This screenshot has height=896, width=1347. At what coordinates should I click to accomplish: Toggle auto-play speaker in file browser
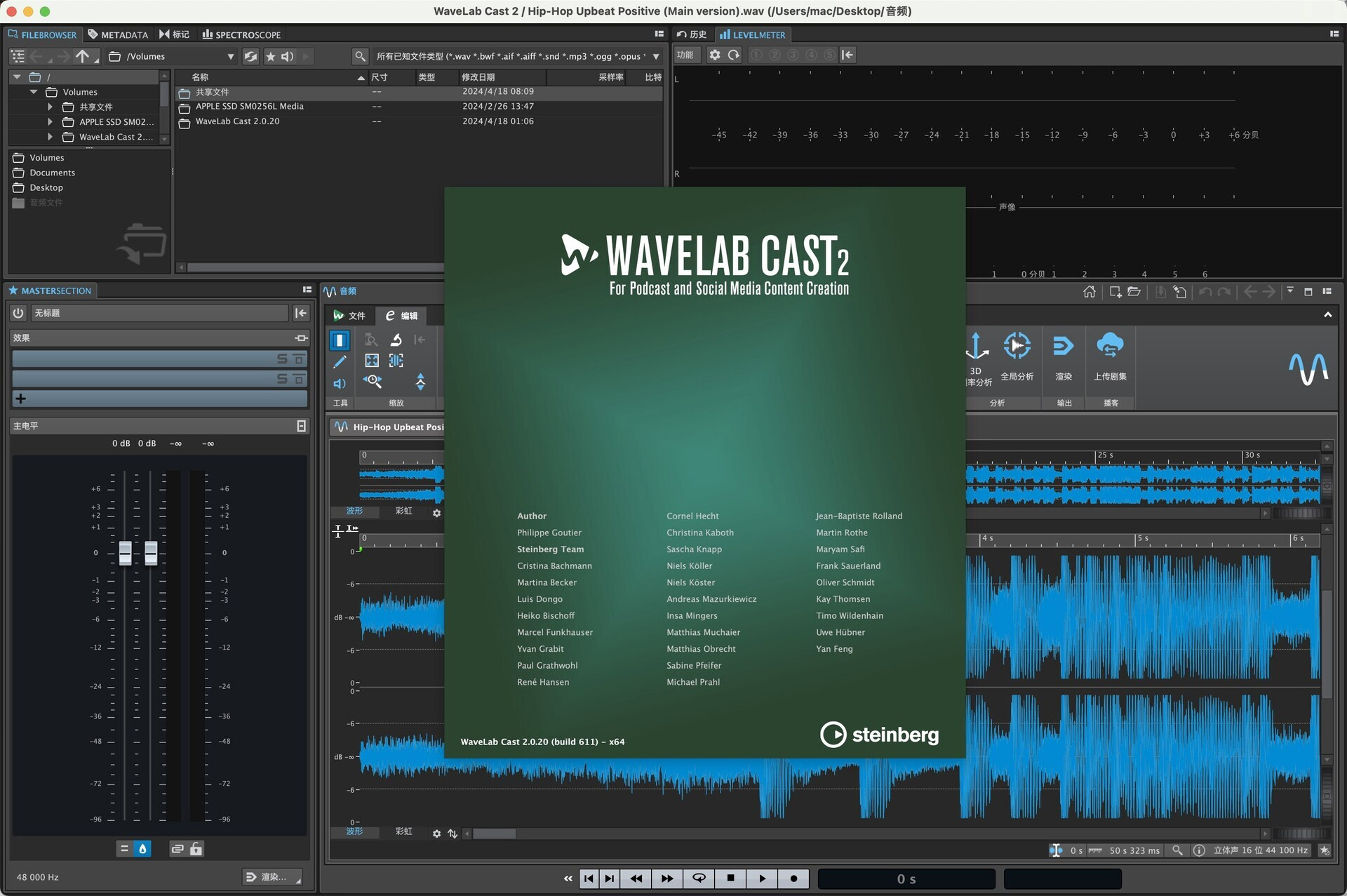288,56
